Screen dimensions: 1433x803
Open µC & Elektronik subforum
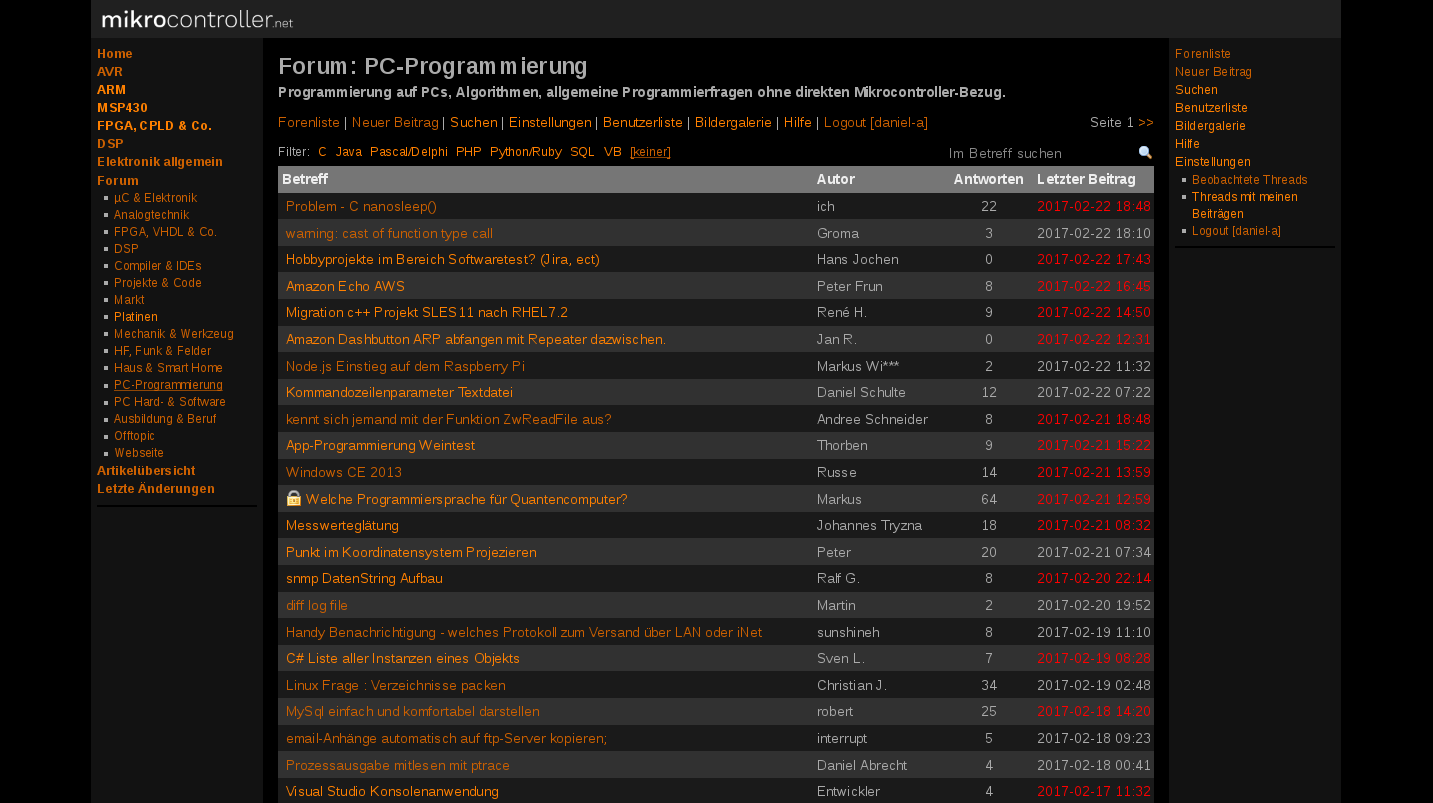pos(155,198)
